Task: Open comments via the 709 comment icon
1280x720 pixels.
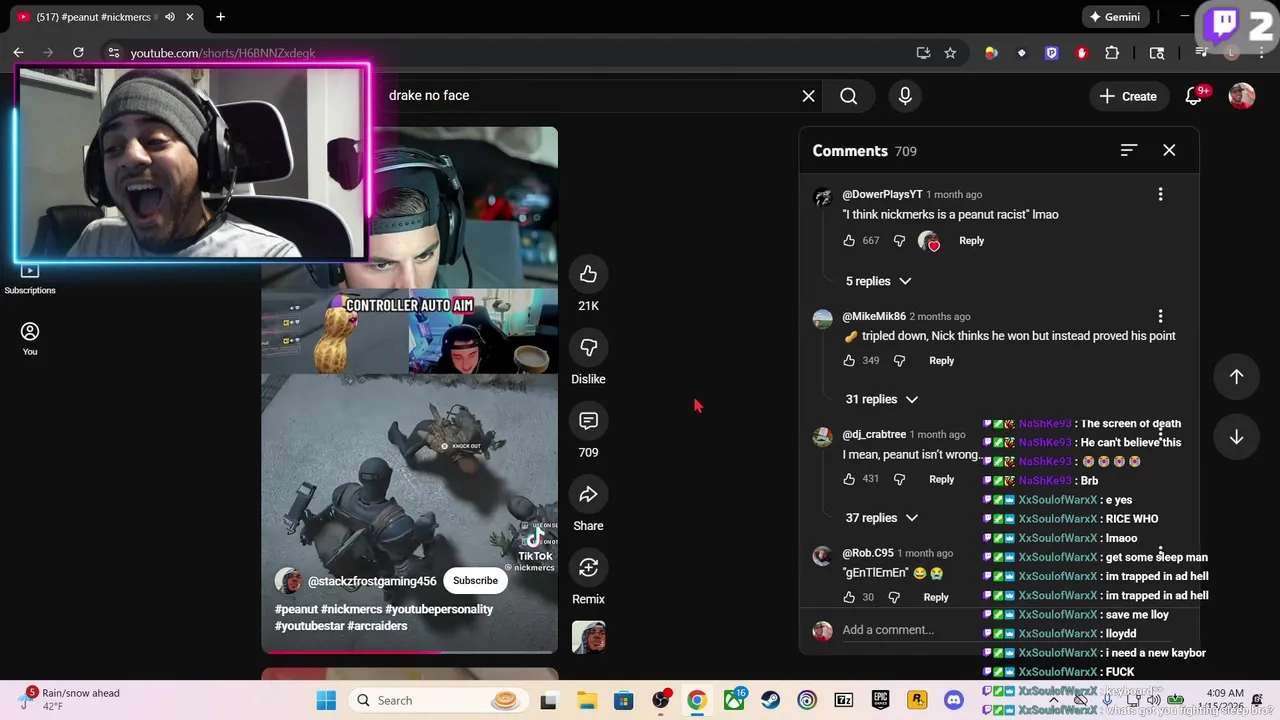Action: (x=588, y=421)
